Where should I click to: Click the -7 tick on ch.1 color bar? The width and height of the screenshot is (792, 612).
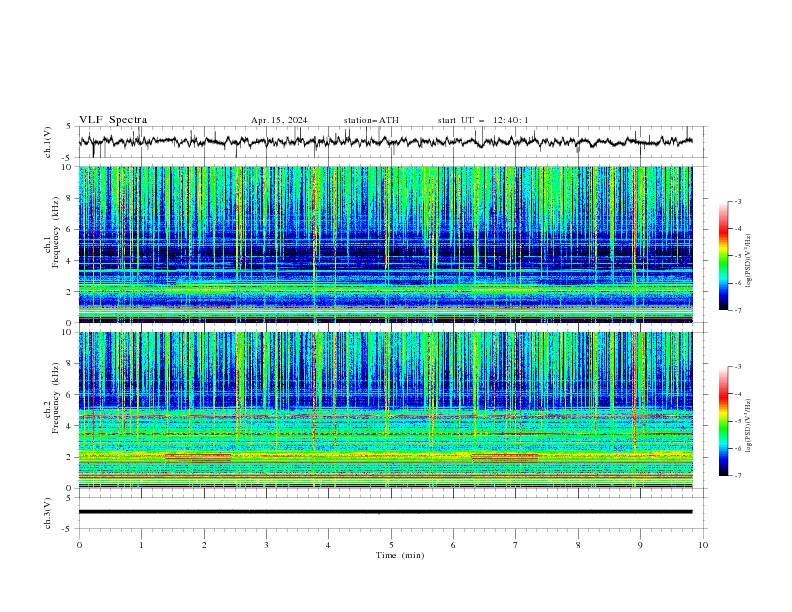737,310
